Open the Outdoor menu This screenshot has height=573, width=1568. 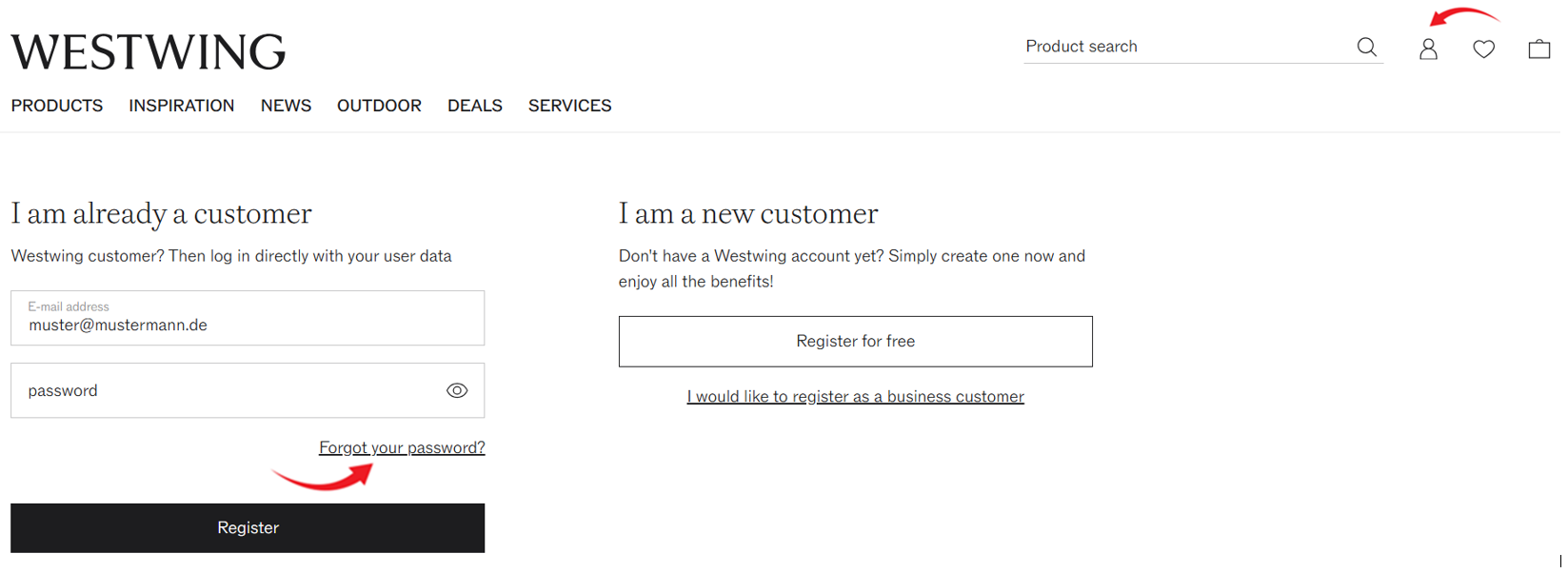[379, 106]
